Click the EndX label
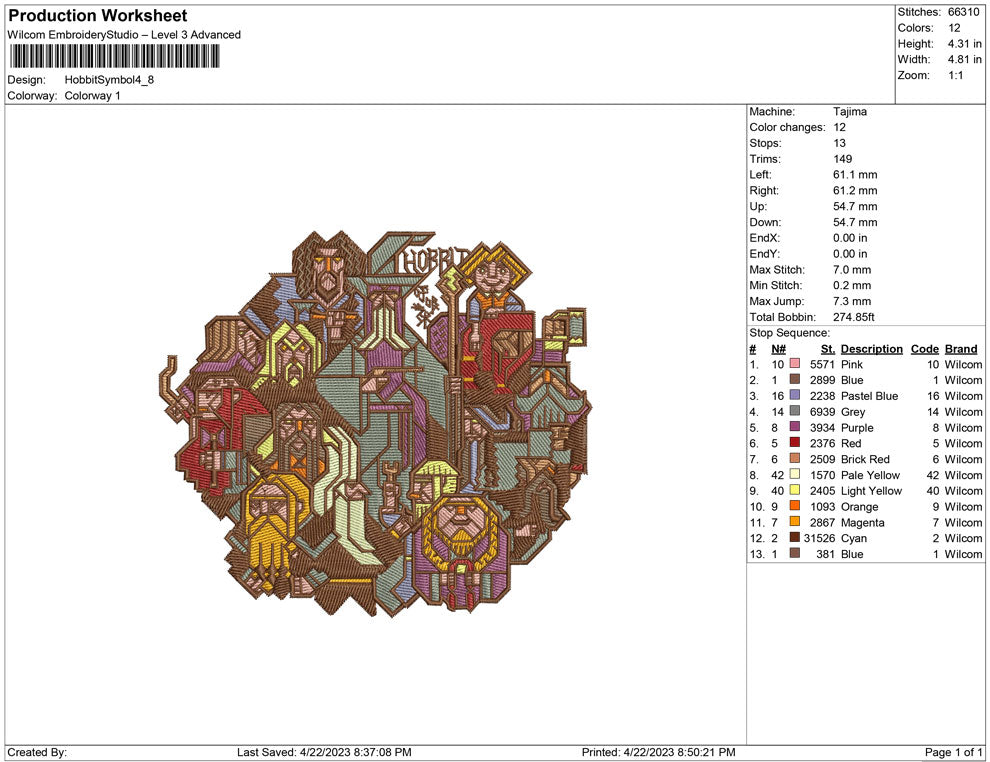 [764, 237]
